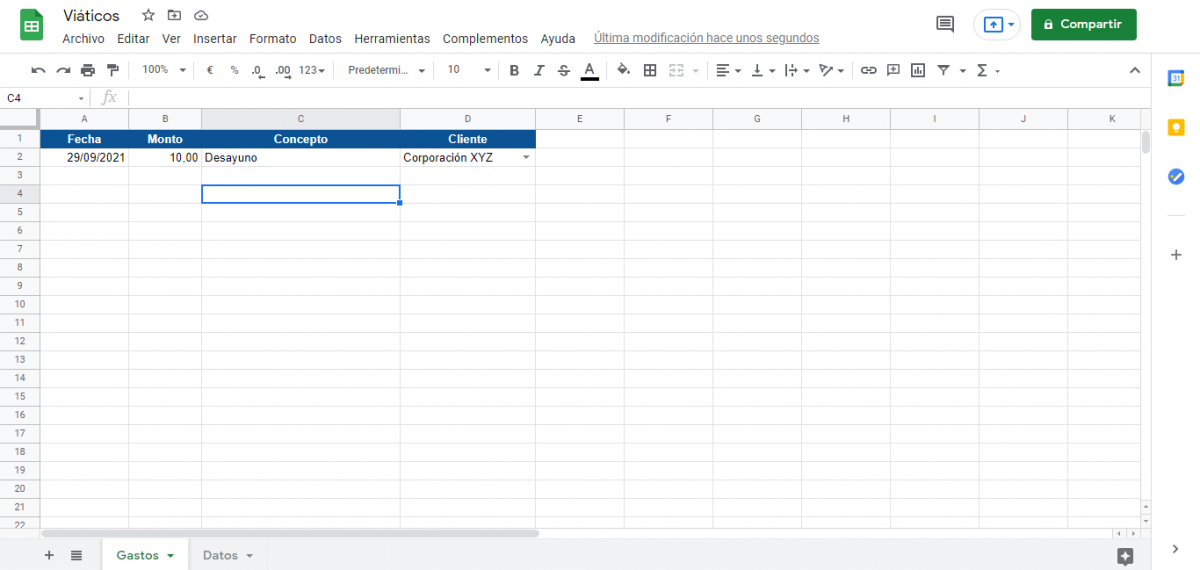The width and height of the screenshot is (1200, 570).
Task: Open the text color picker
Action: point(590,70)
